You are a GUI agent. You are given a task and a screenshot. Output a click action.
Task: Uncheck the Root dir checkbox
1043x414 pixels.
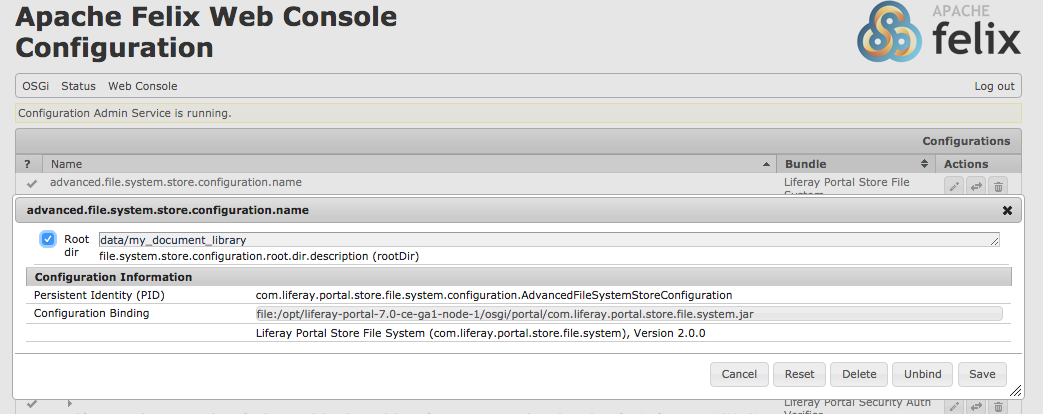click(48, 239)
